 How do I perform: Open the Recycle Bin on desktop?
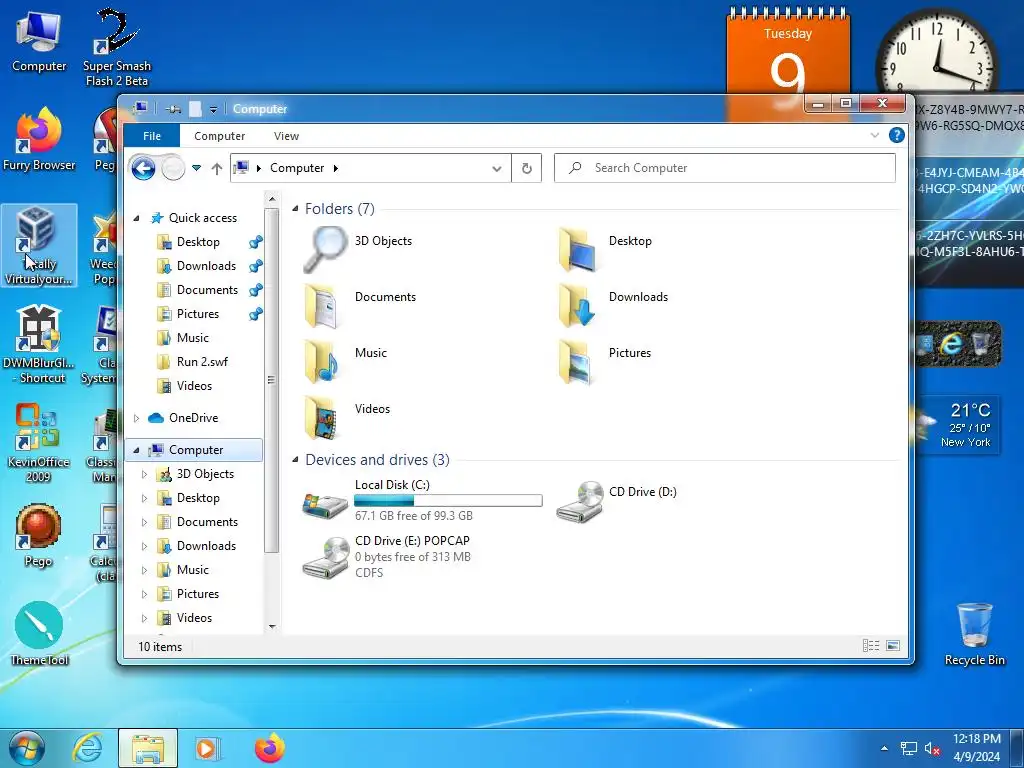click(x=974, y=634)
